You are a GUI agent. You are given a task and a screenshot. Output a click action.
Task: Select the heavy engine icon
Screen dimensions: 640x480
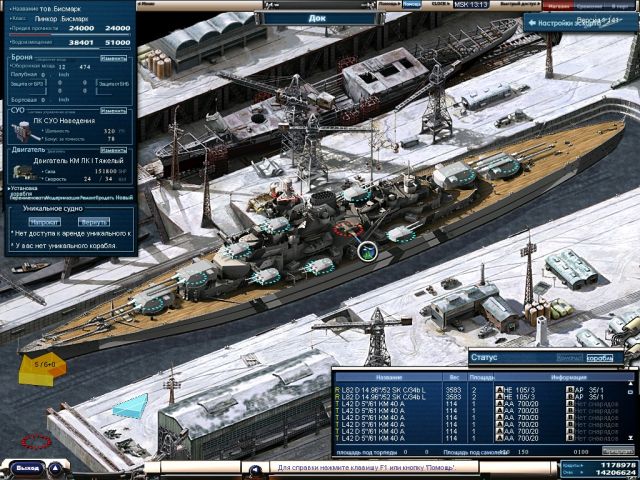22,172
